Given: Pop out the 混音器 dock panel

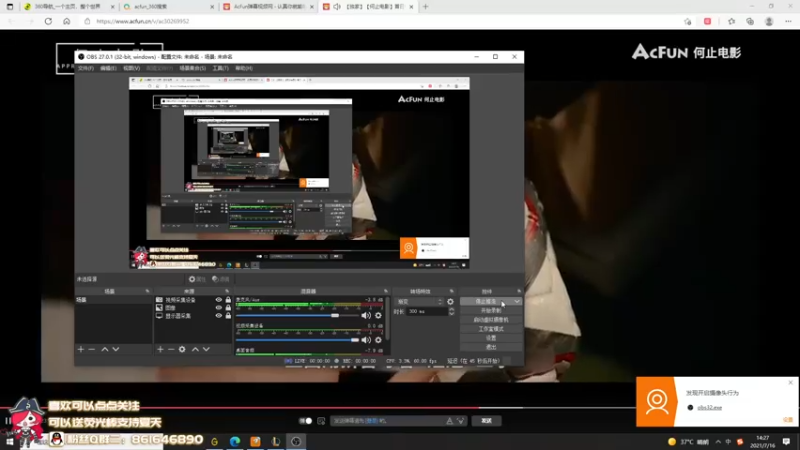Looking at the screenshot, I should pos(386,291).
